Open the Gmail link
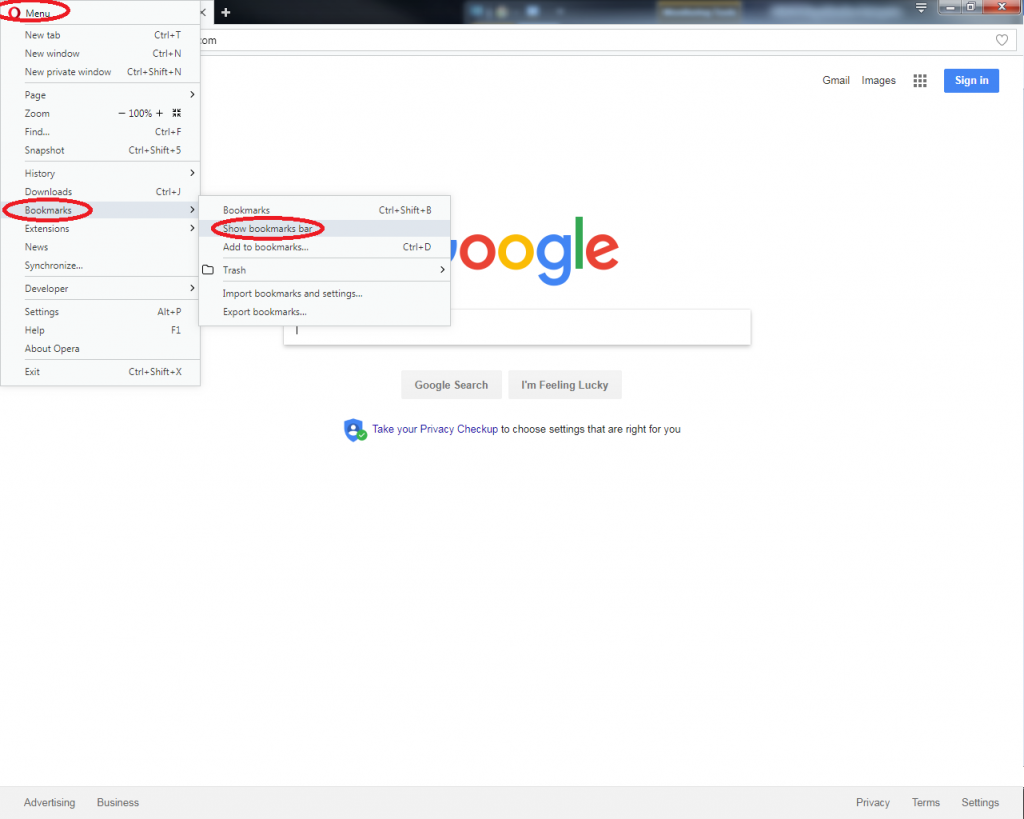Image resolution: width=1024 pixels, height=819 pixels. click(836, 80)
